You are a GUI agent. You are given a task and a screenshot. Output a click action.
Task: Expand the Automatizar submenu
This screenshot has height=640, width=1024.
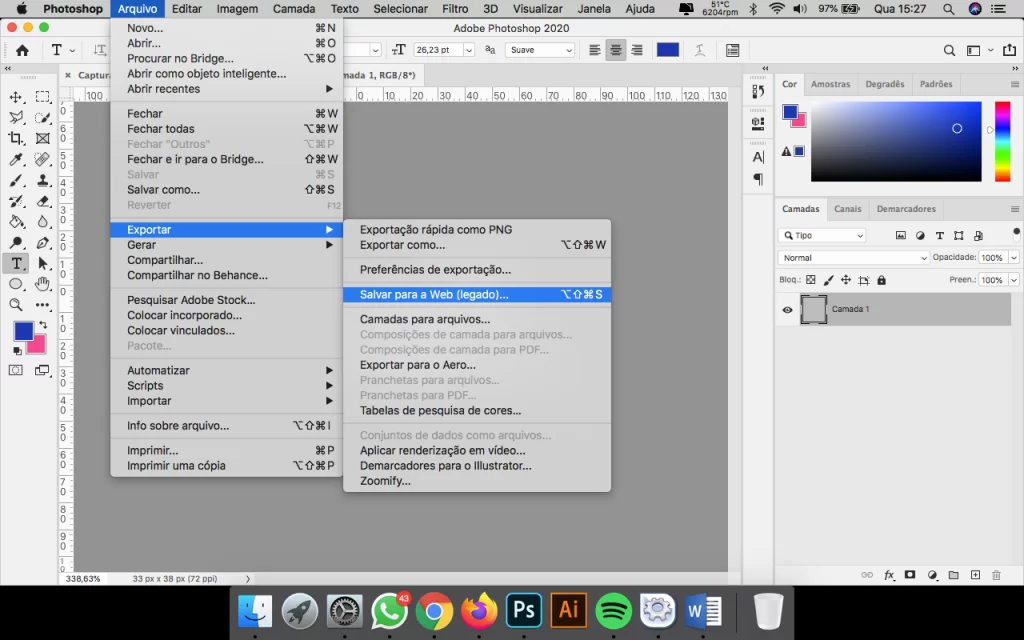pyautogui.click(x=227, y=370)
